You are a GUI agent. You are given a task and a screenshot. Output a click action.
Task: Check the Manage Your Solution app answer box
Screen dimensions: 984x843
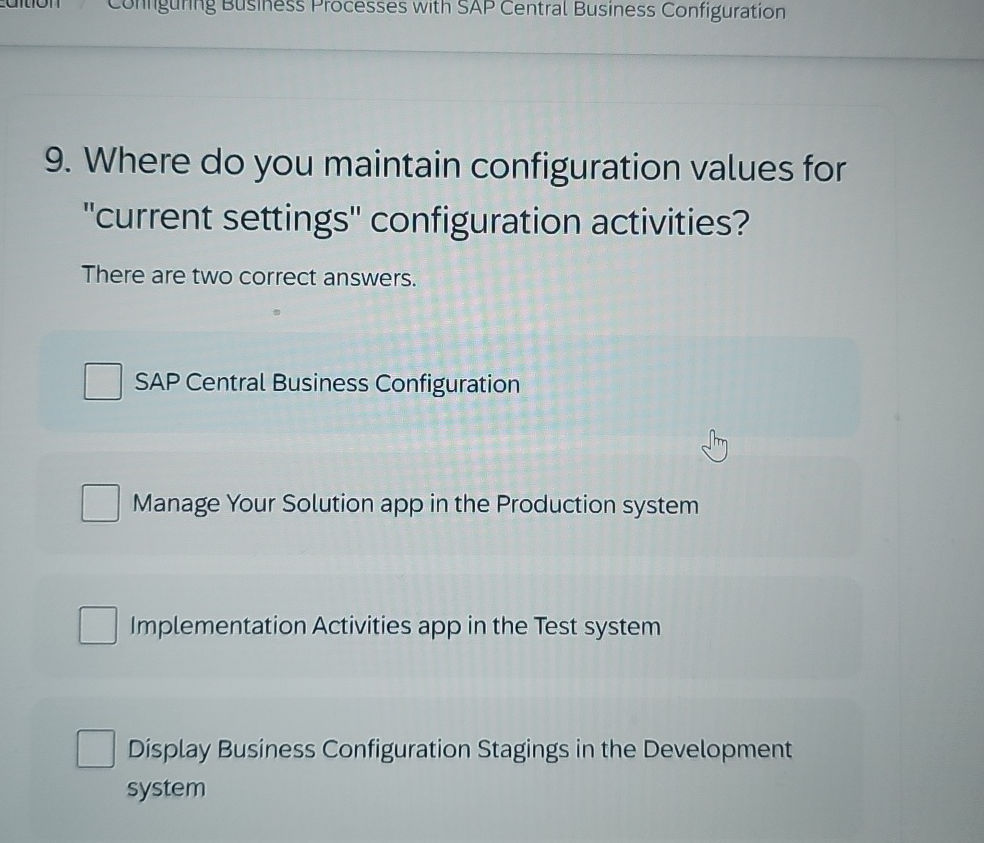[98, 503]
